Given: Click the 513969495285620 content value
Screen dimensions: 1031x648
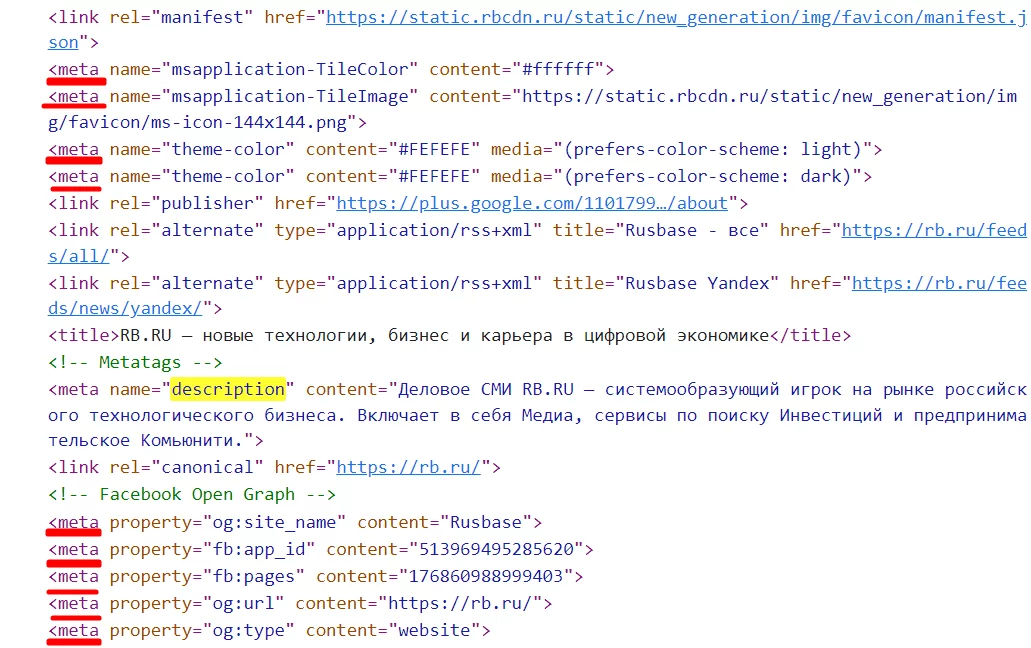Looking at the screenshot, I should (496, 550).
